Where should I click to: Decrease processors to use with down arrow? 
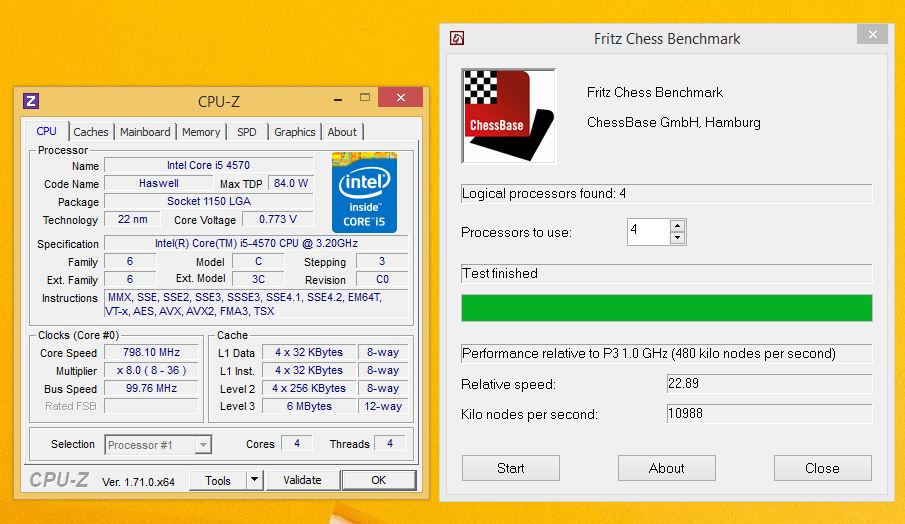[x=678, y=238]
